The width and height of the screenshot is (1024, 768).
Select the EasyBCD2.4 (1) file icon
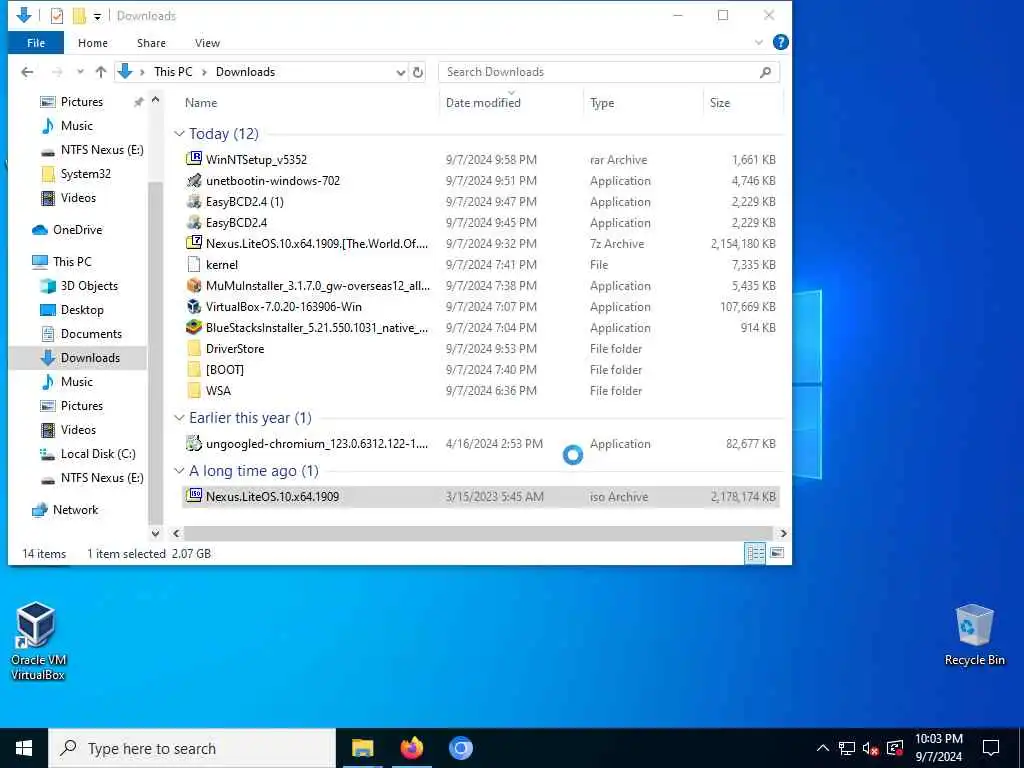194,201
